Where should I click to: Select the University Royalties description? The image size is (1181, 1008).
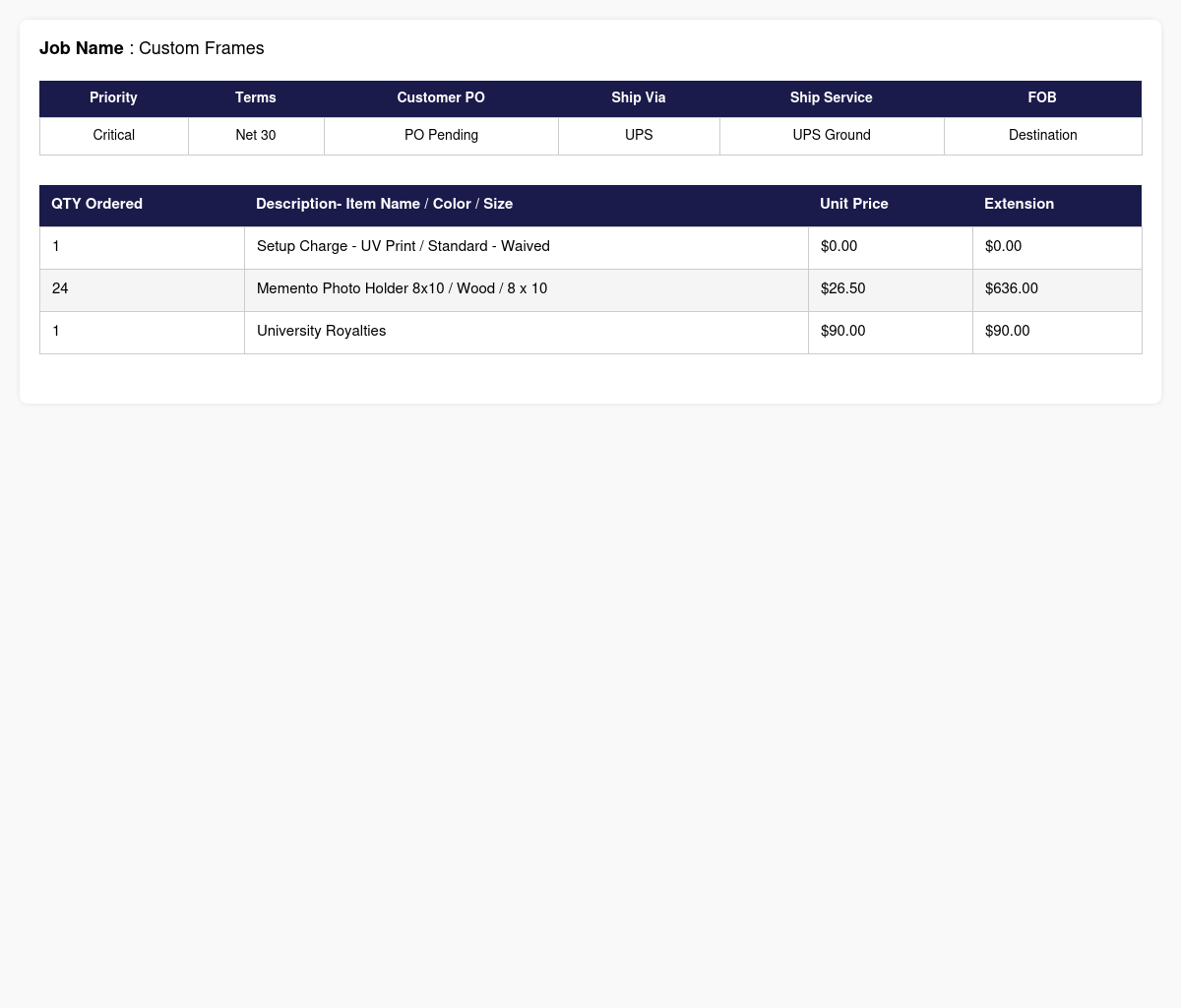point(527,332)
